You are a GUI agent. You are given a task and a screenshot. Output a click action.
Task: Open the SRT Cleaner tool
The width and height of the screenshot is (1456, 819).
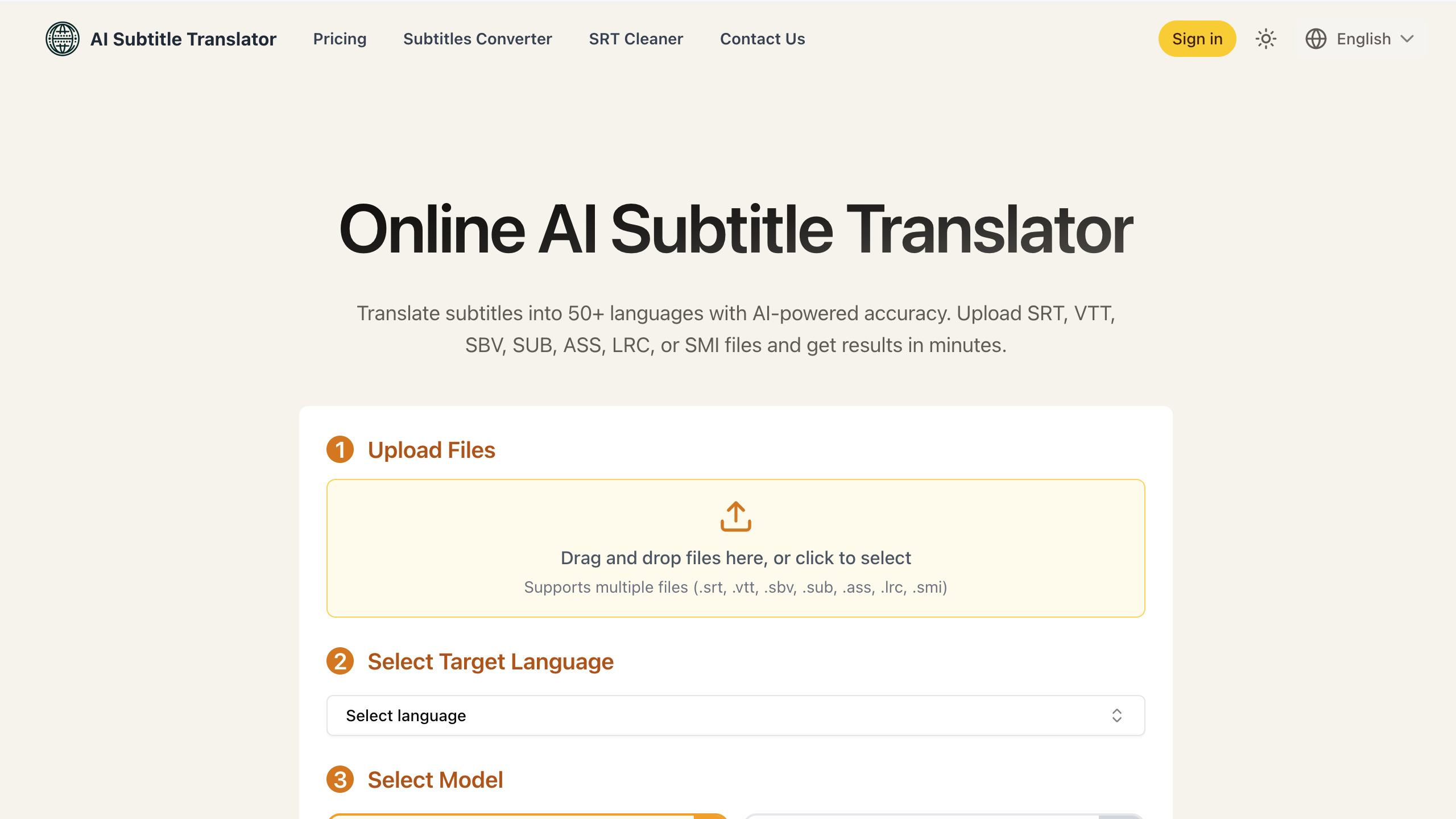coord(636,39)
